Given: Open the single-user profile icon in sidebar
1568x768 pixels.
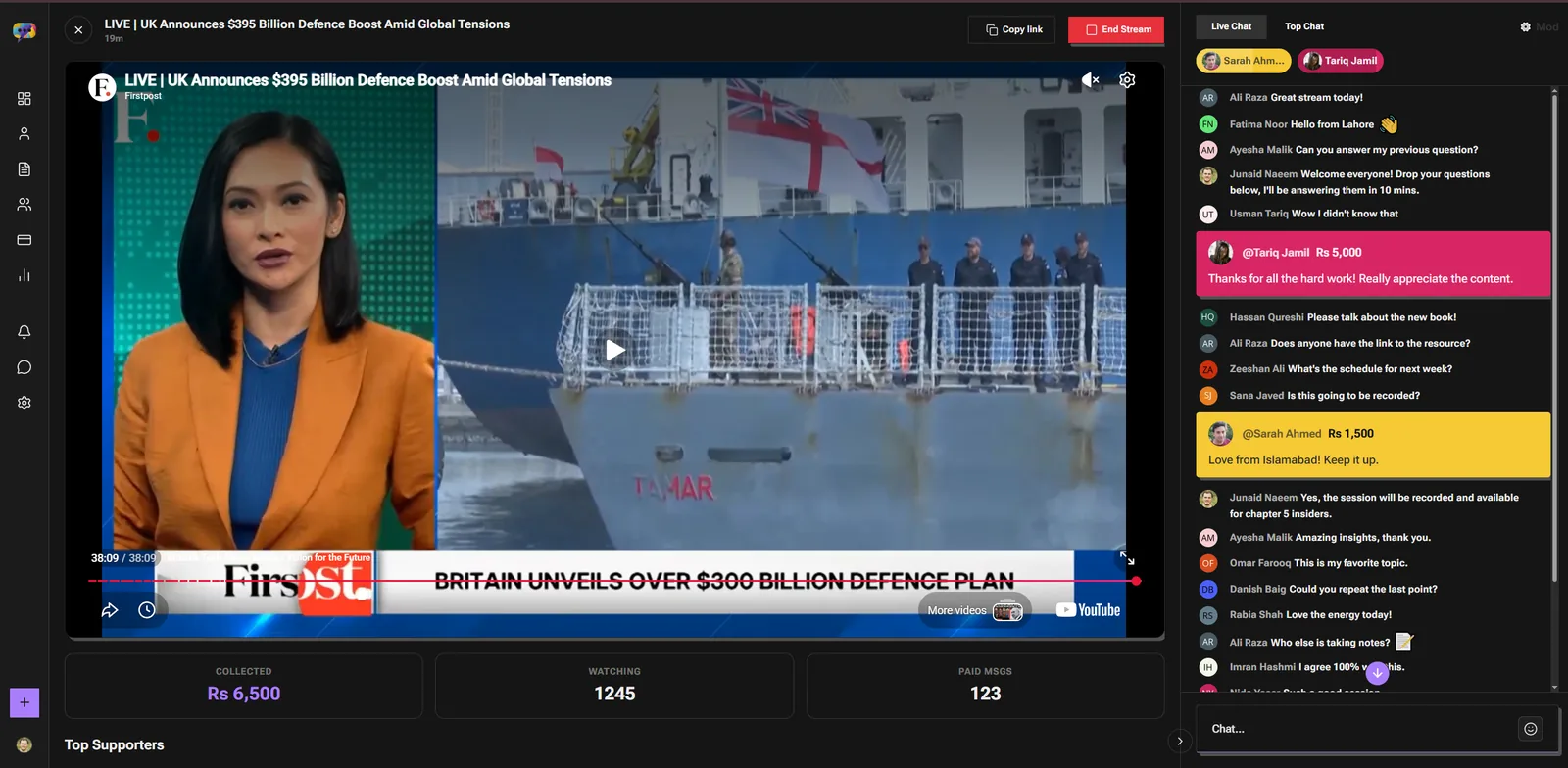Looking at the screenshot, I should (24, 134).
